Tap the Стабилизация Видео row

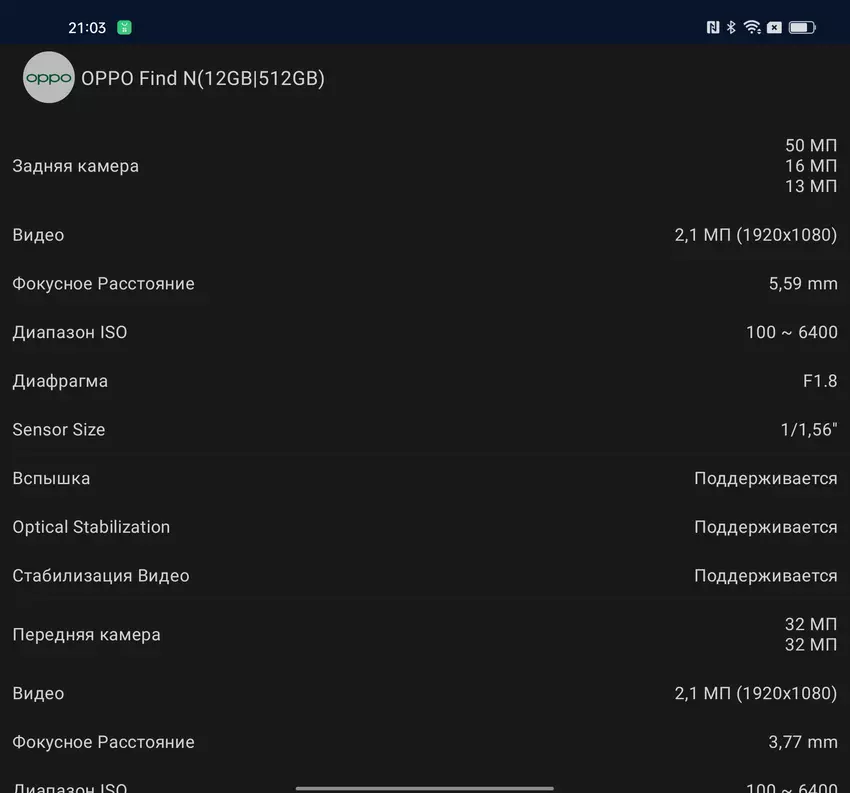click(425, 576)
